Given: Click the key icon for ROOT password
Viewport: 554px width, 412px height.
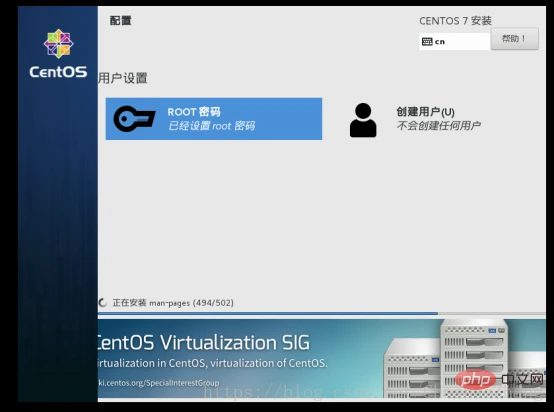Looking at the screenshot, I should pos(134,119).
